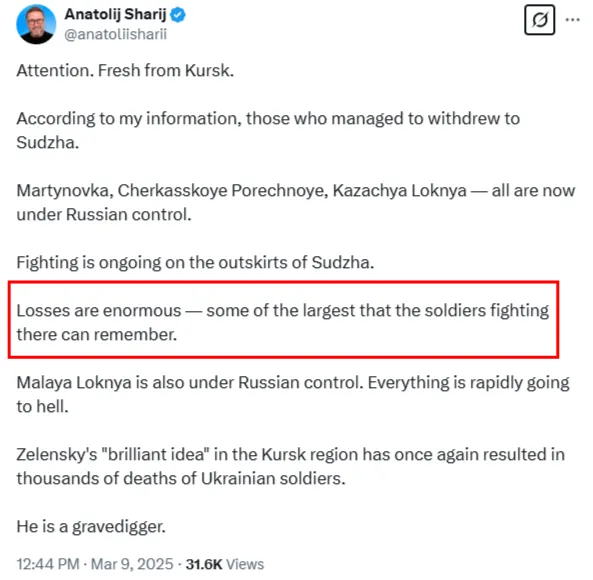593x580 pixels.
Task: Click the 'He is a gravedigger.' line
Action: [x=91, y=527]
